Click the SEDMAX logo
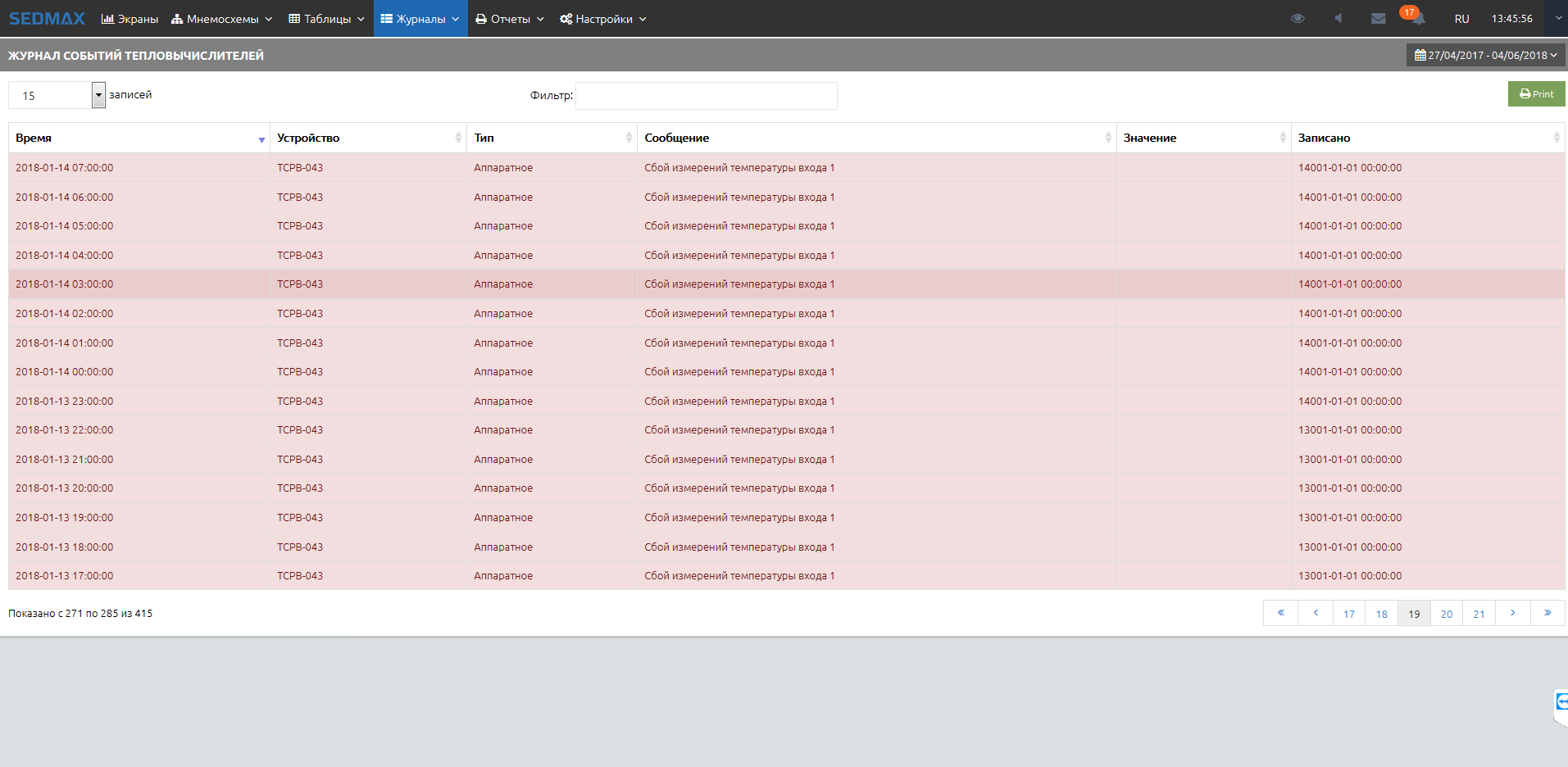 click(47, 18)
